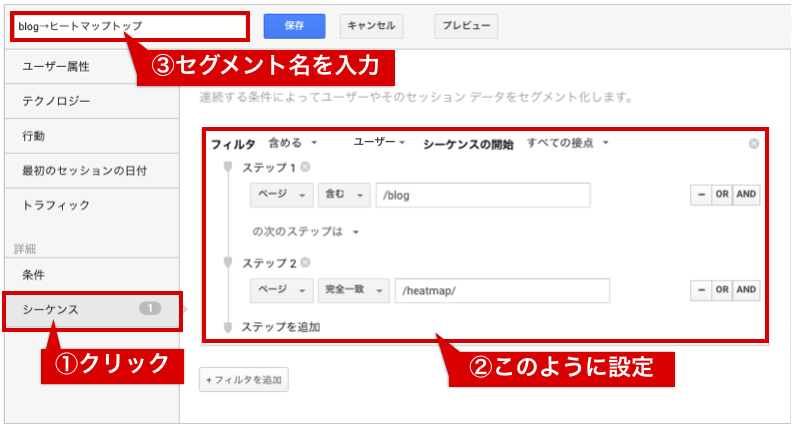Screen dimensions: 794x428
Task: Expand the すべての接点 sequence start dropdown
Action: [568, 143]
